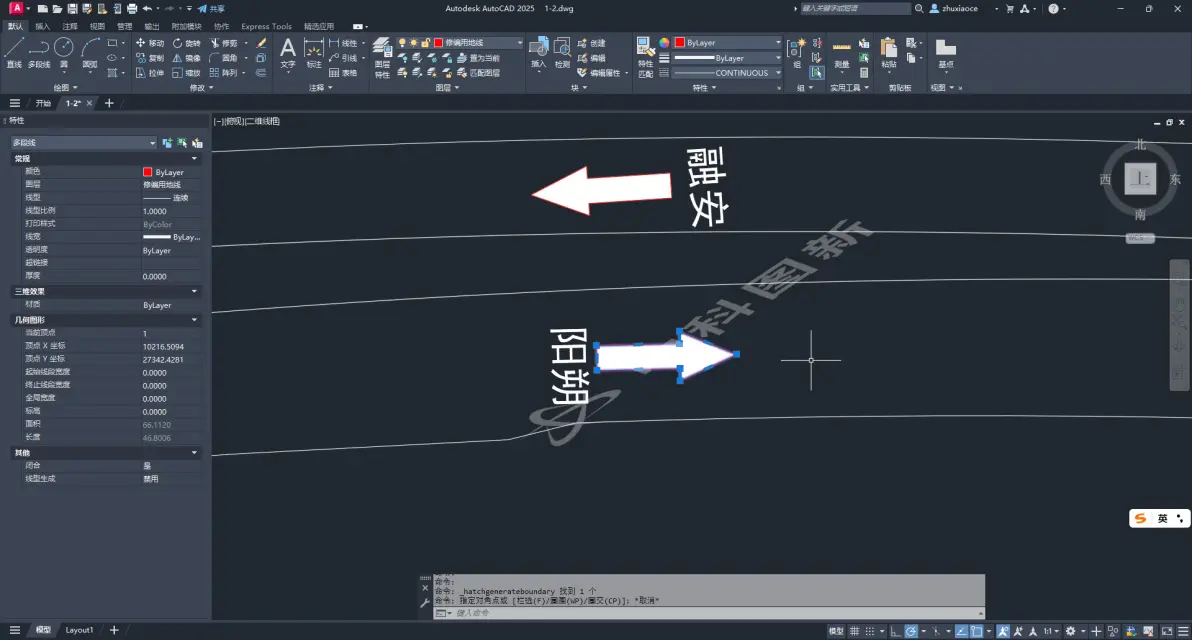The width and height of the screenshot is (1192, 640).
Task: Switch to the Layout1 tab
Action: 79,630
